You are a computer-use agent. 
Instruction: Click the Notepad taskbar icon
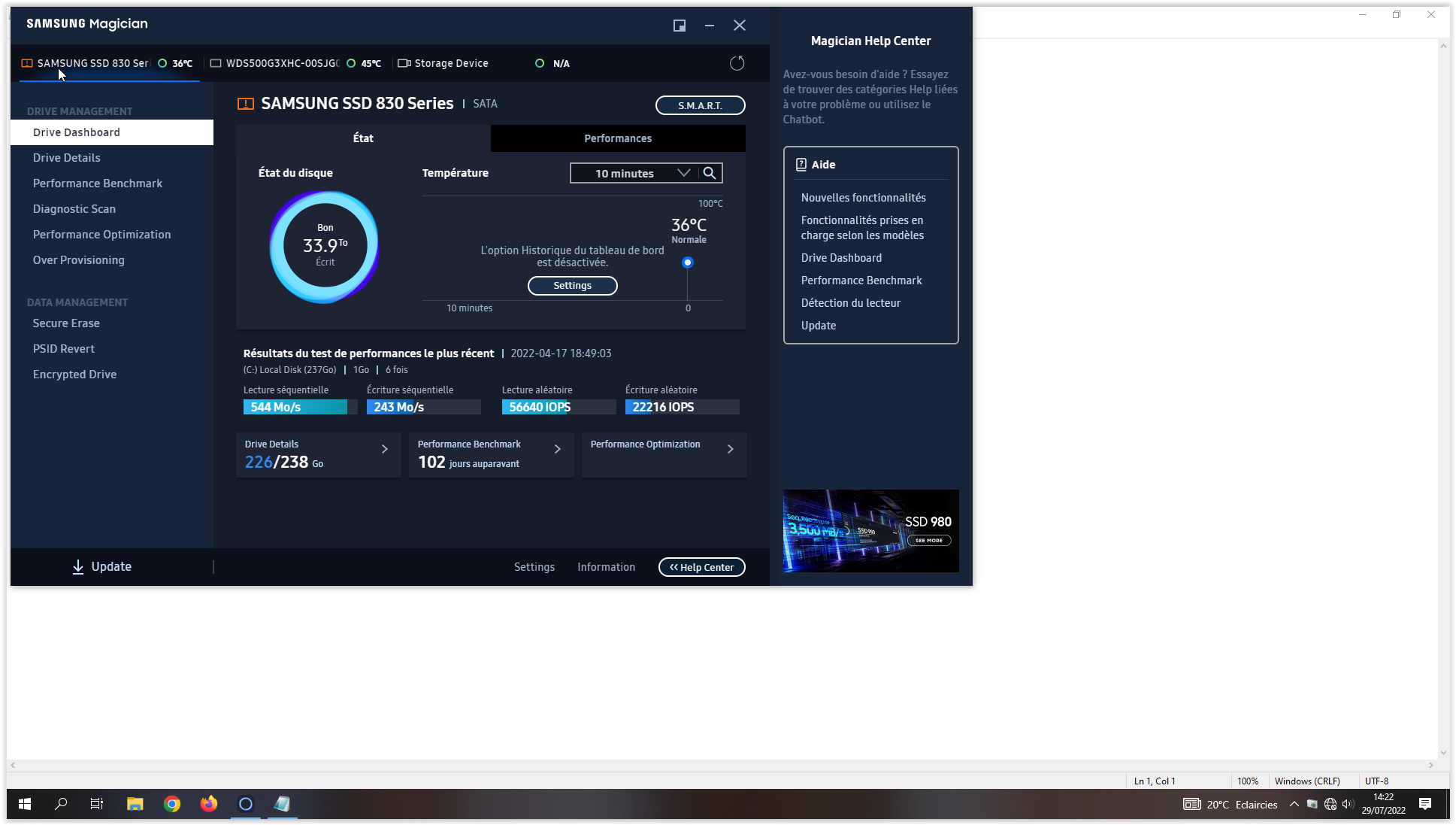point(283,804)
